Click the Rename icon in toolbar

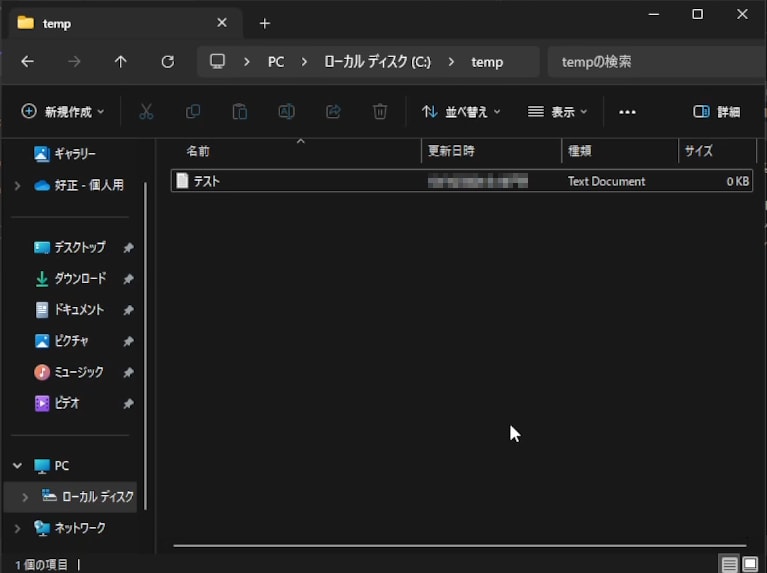pos(286,112)
